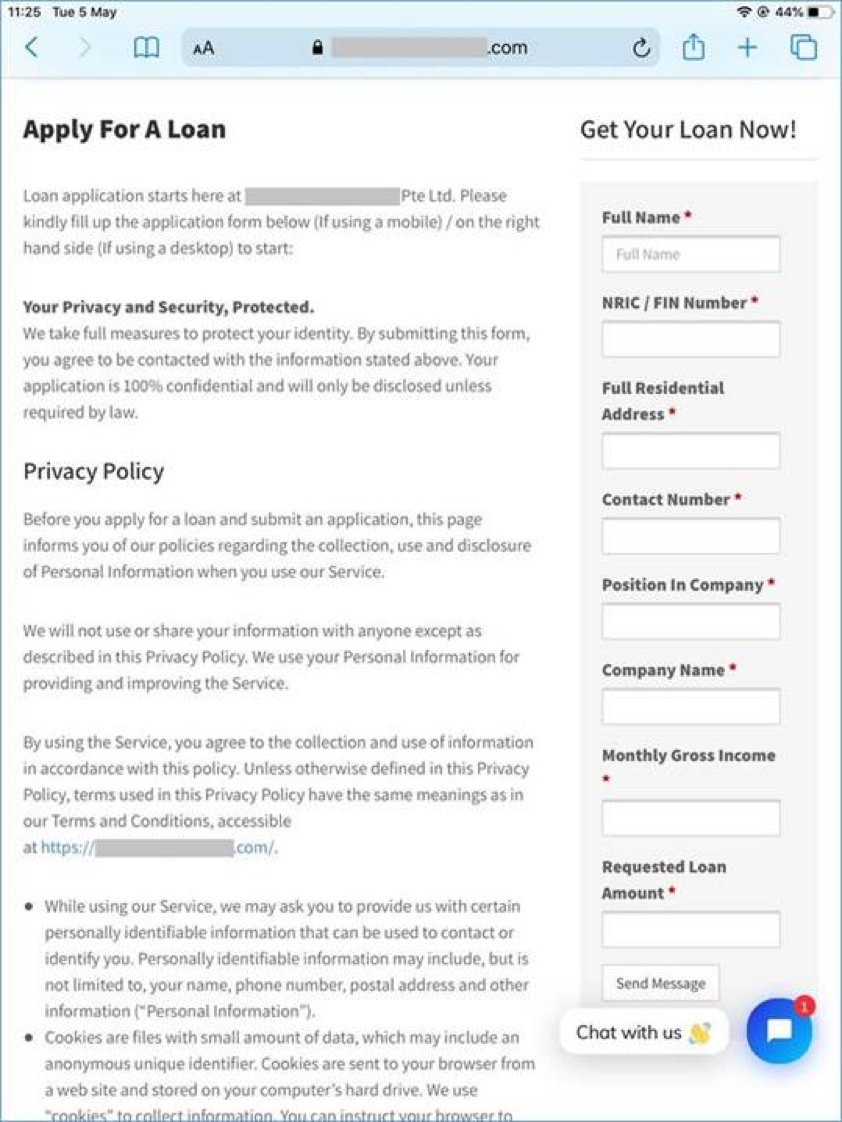842x1122 pixels.
Task: Click the Requested Loan Amount field
Action: 690,929
